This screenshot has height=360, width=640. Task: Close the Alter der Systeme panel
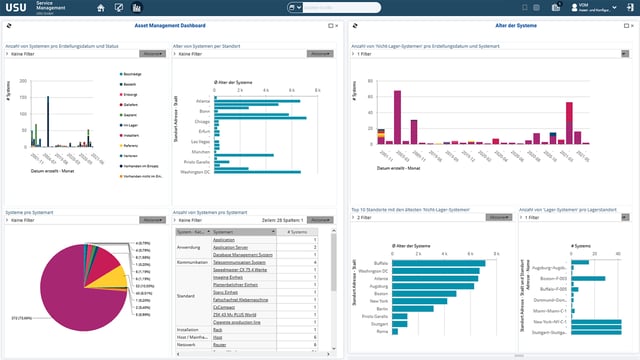(632, 26)
